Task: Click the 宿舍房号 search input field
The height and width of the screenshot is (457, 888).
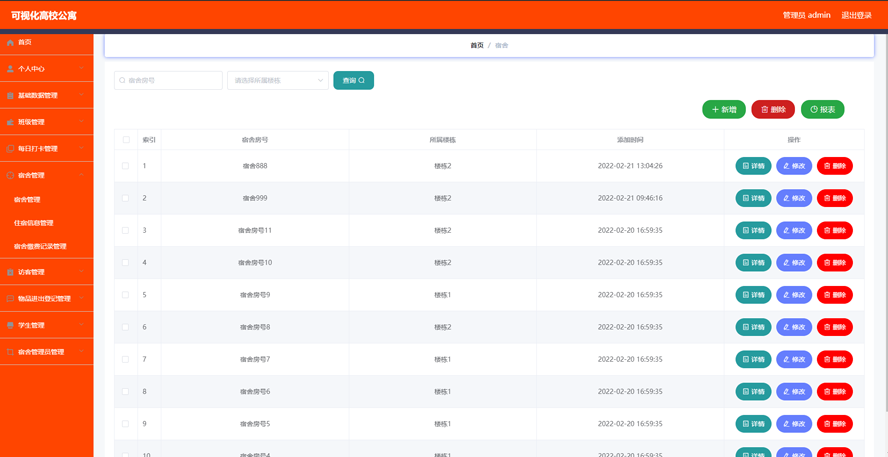Action: (170, 80)
